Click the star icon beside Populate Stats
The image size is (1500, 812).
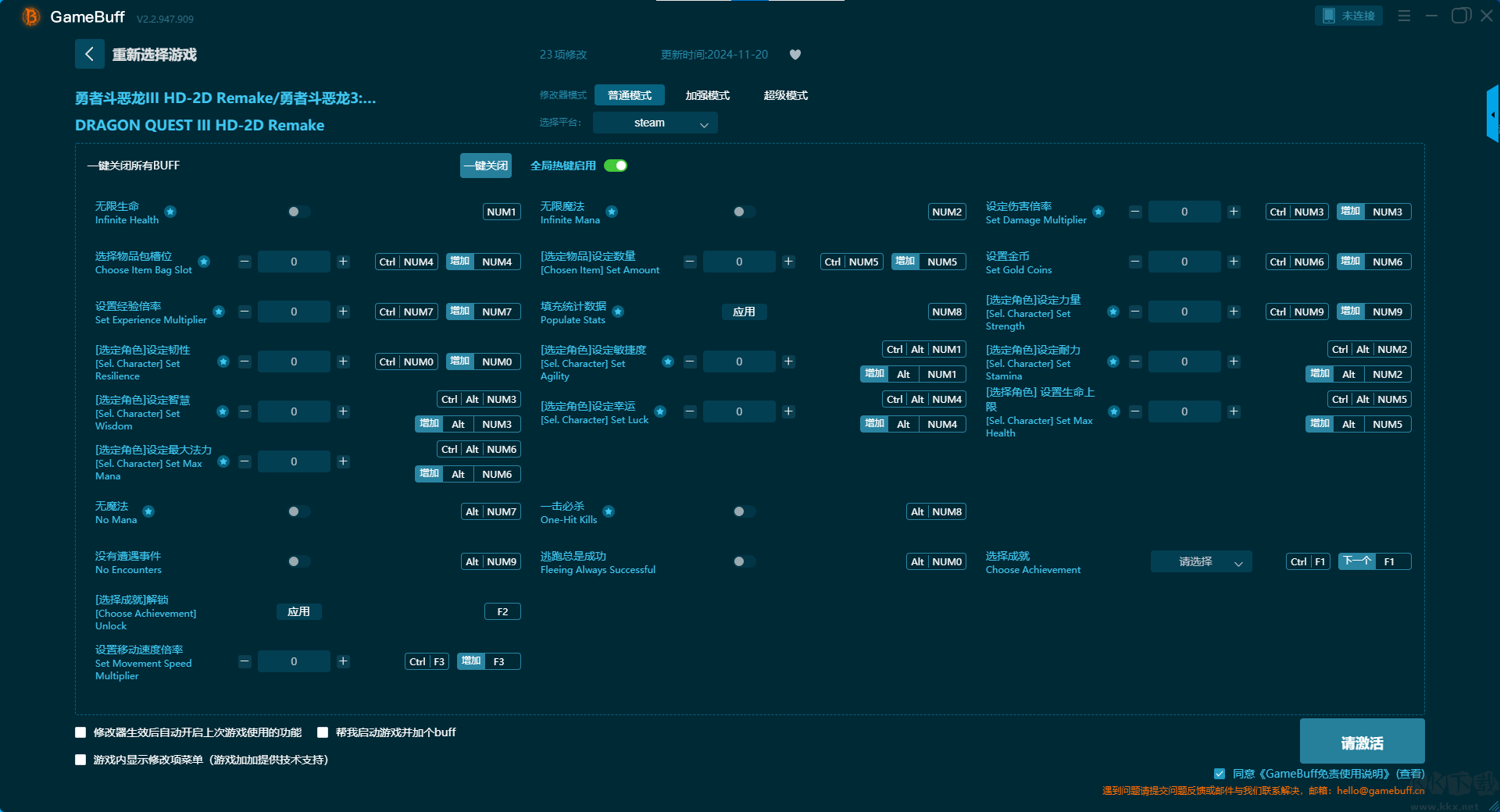618,312
